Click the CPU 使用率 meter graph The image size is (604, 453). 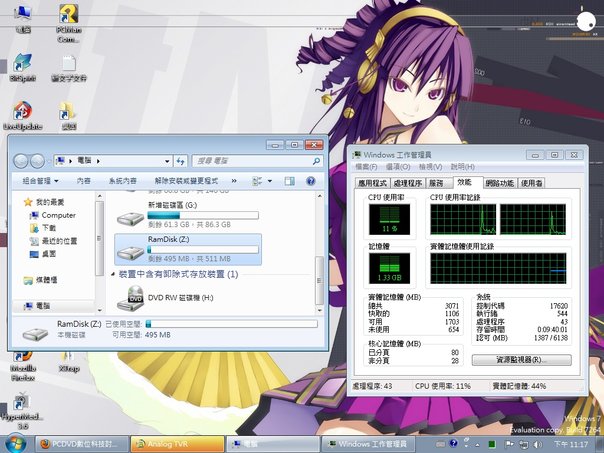(x=389, y=219)
